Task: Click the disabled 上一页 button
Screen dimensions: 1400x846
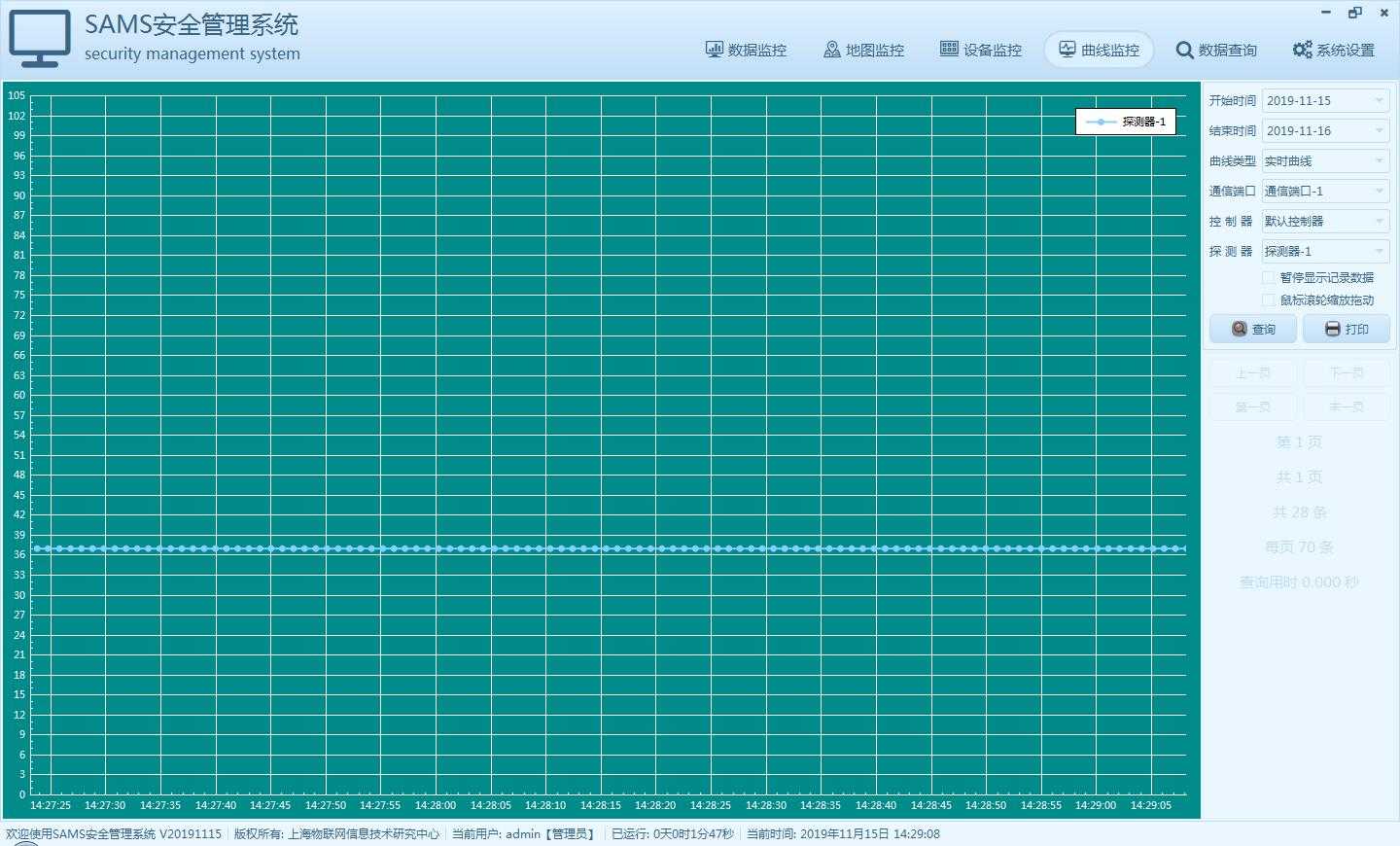Action: pyautogui.click(x=1253, y=372)
